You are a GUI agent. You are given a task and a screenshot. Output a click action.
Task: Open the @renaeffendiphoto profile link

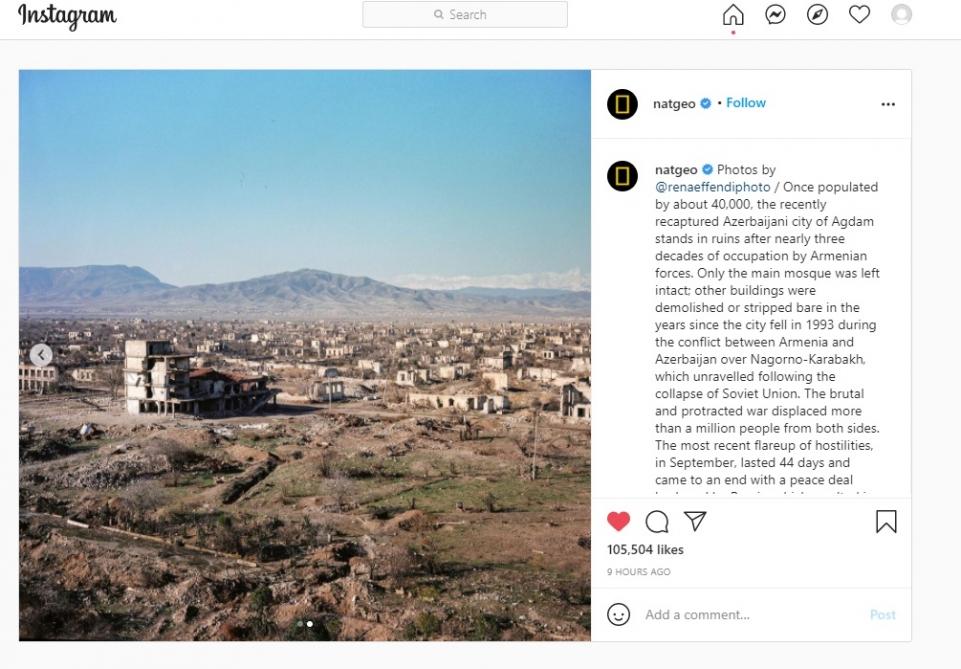(713, 187)
